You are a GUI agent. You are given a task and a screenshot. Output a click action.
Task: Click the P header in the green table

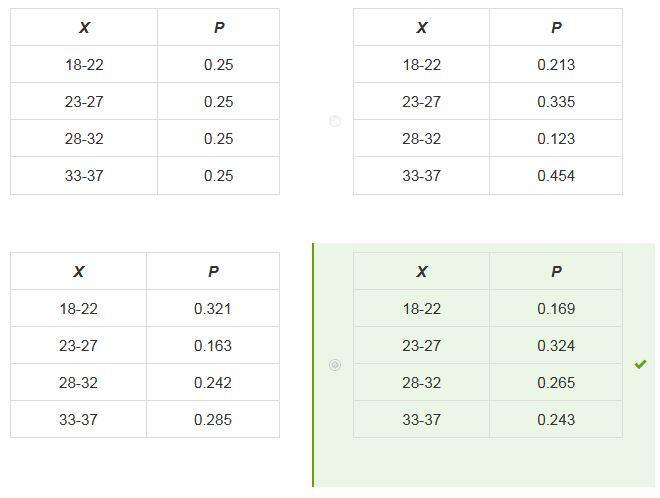(556, 272)
